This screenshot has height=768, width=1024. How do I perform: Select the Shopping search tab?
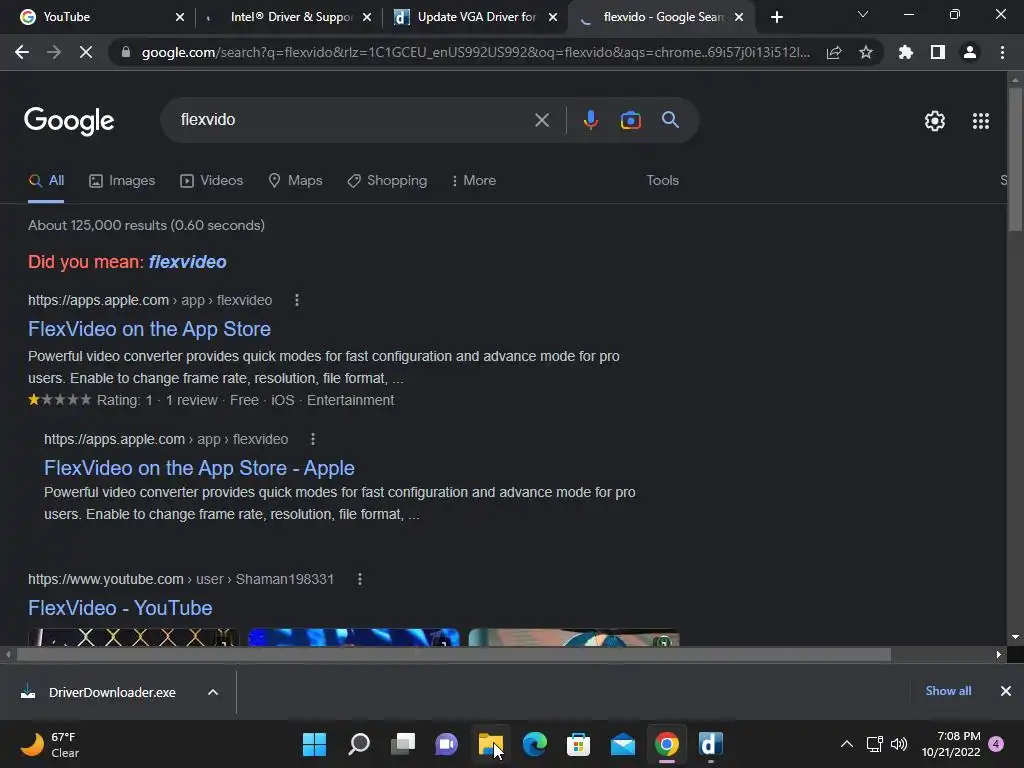point(387,180)
